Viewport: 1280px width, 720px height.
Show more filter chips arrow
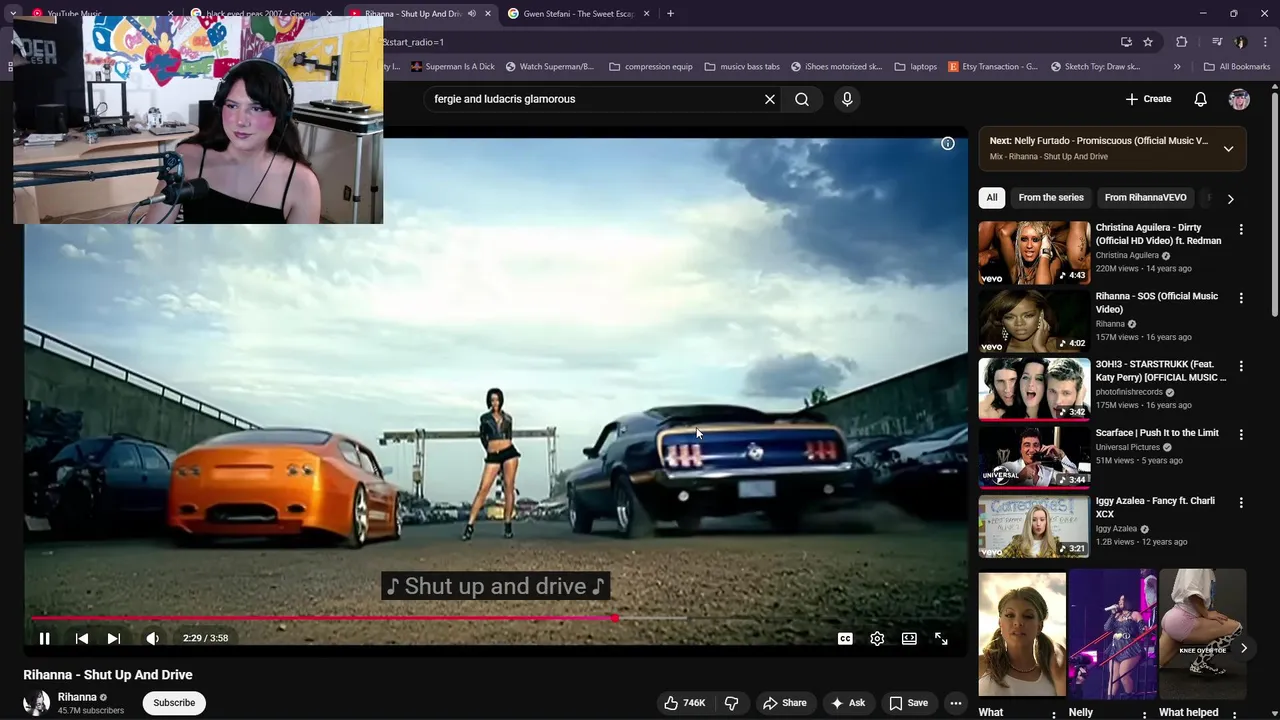pyautogui.click(x=1230, y=198)
